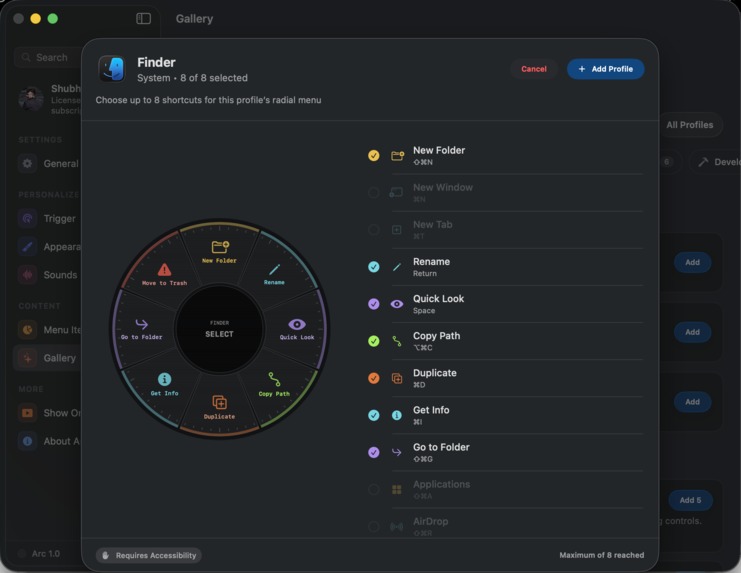Click the Show Onboarding icon in sidebar

point(27,413)
